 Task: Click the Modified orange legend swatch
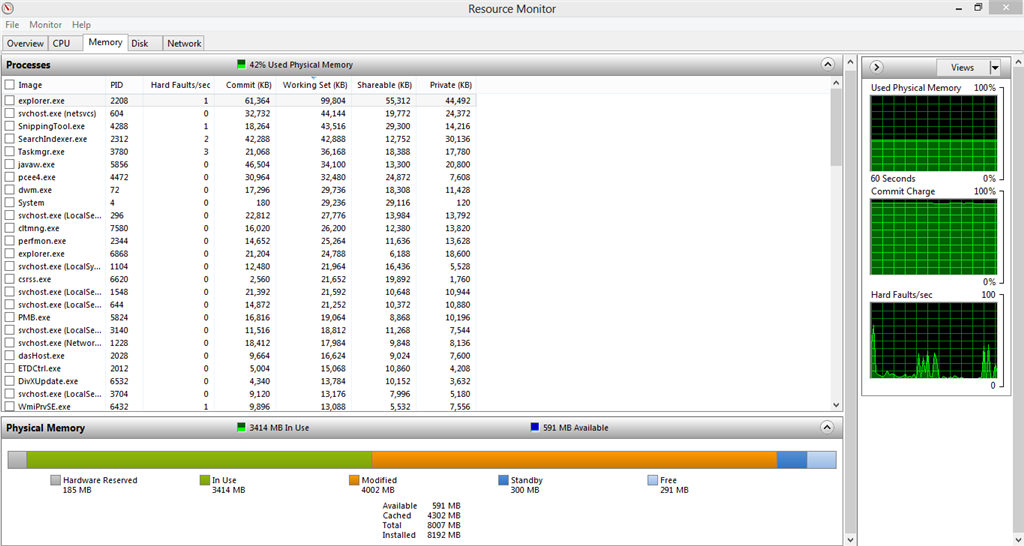(x=354, y=480)
